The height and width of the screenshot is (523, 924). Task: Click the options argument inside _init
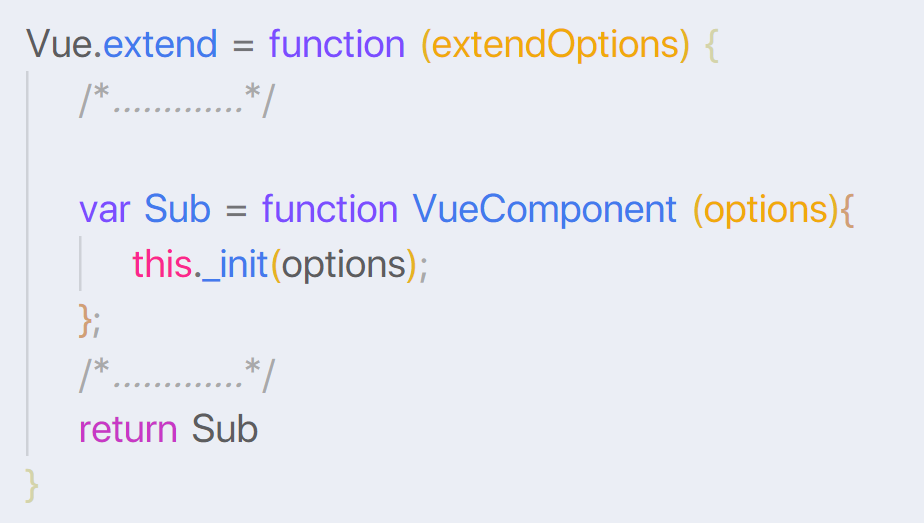(344, 266)
